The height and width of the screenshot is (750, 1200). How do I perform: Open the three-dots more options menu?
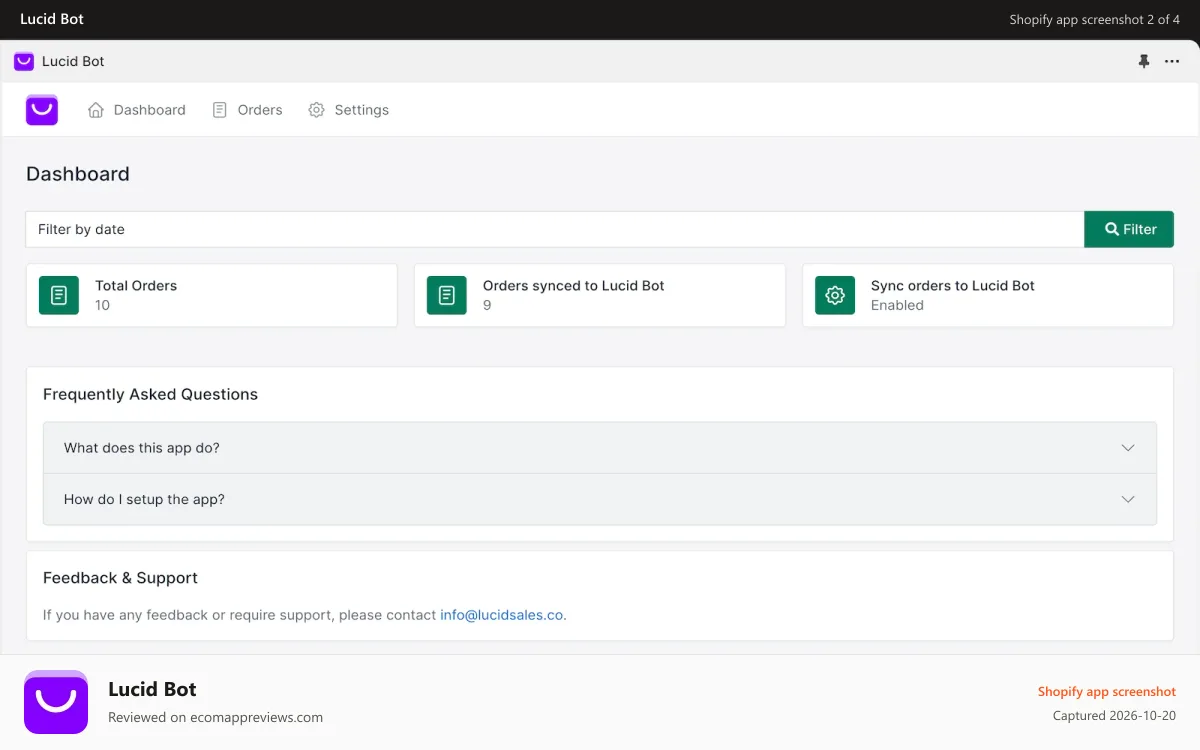1172,61
